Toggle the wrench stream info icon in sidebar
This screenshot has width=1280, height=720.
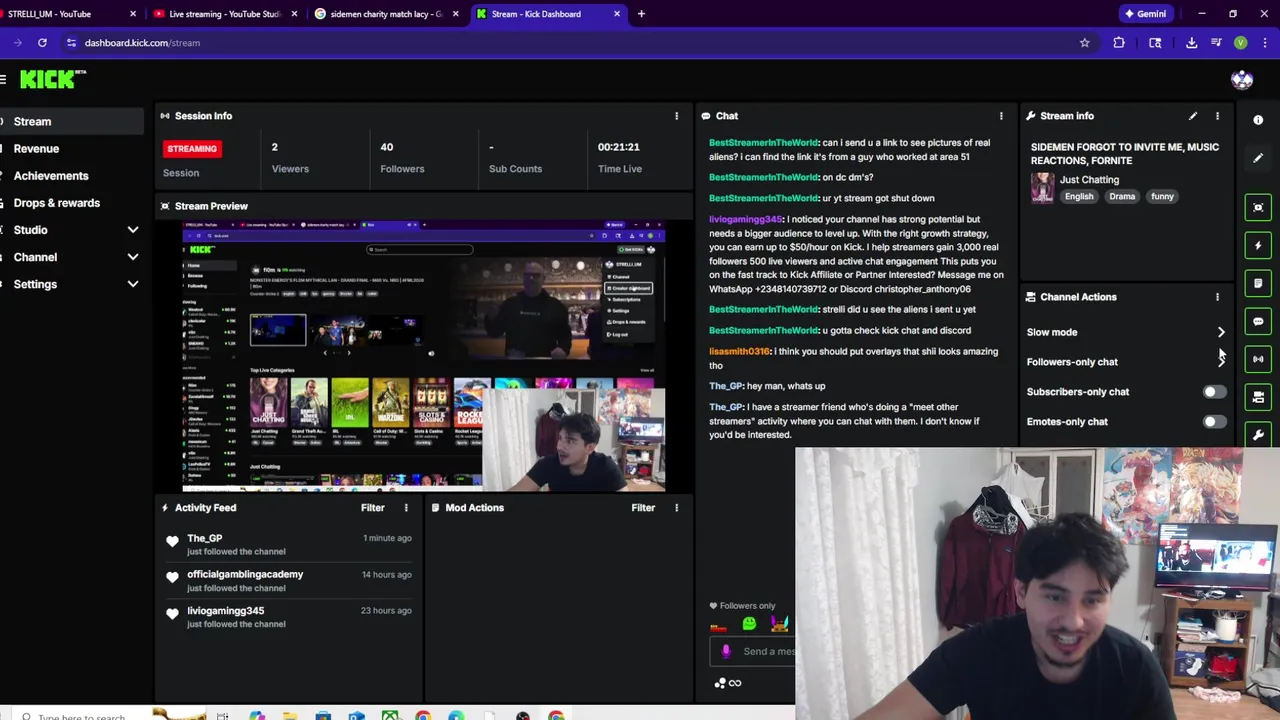1258,435
